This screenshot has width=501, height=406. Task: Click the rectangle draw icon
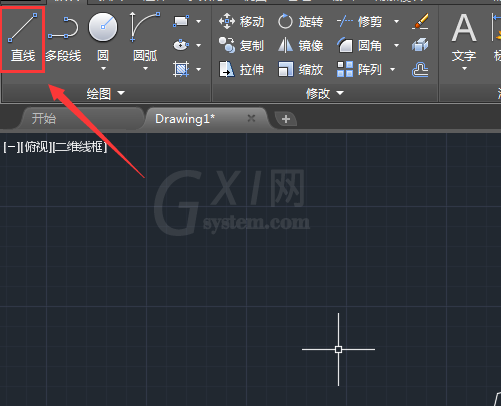click(181, 21)
